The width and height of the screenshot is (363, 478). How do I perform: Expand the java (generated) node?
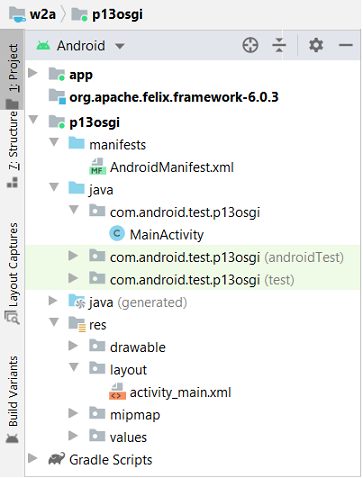[x=53, y=301]
